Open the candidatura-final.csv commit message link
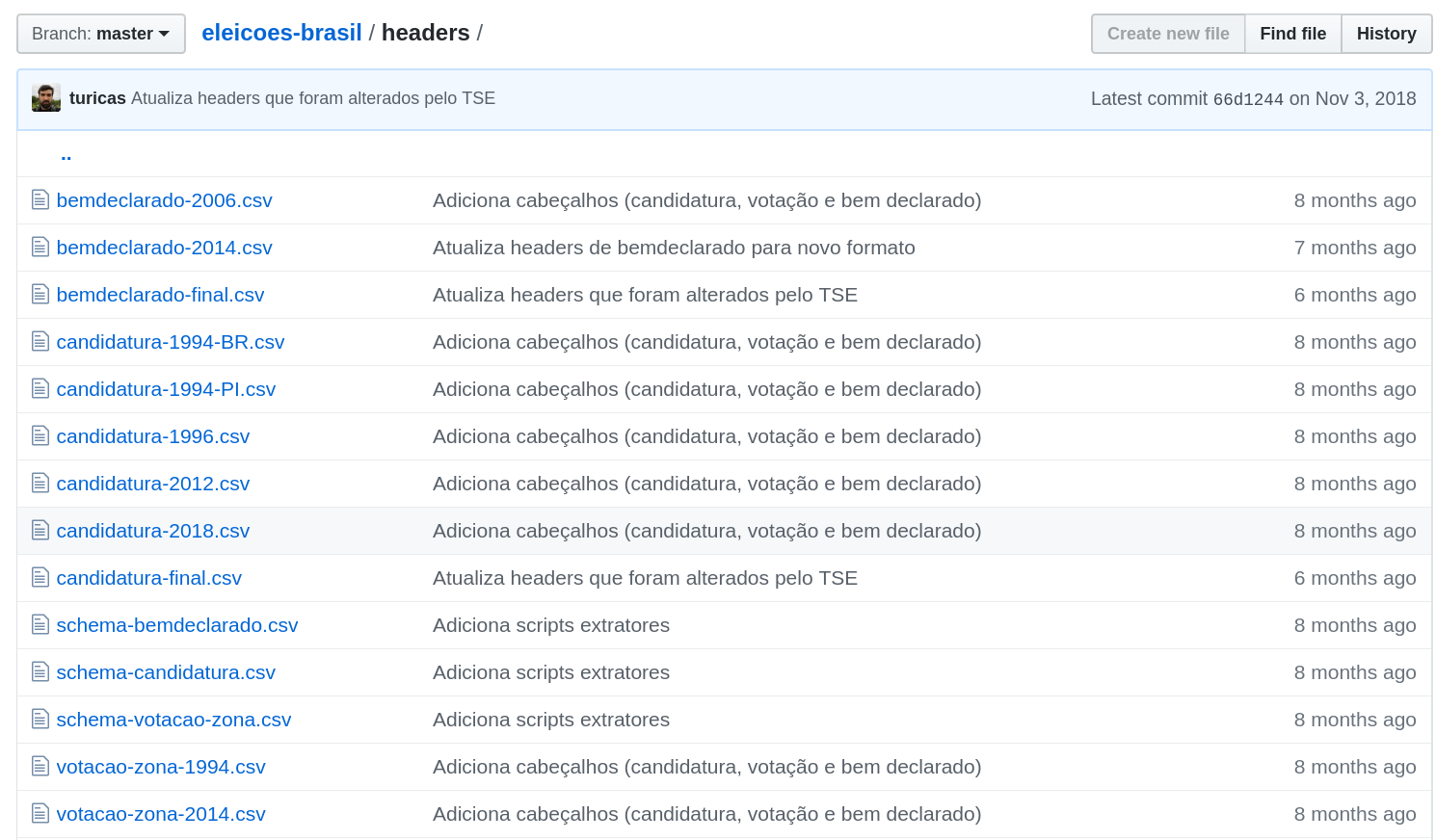 645,578
